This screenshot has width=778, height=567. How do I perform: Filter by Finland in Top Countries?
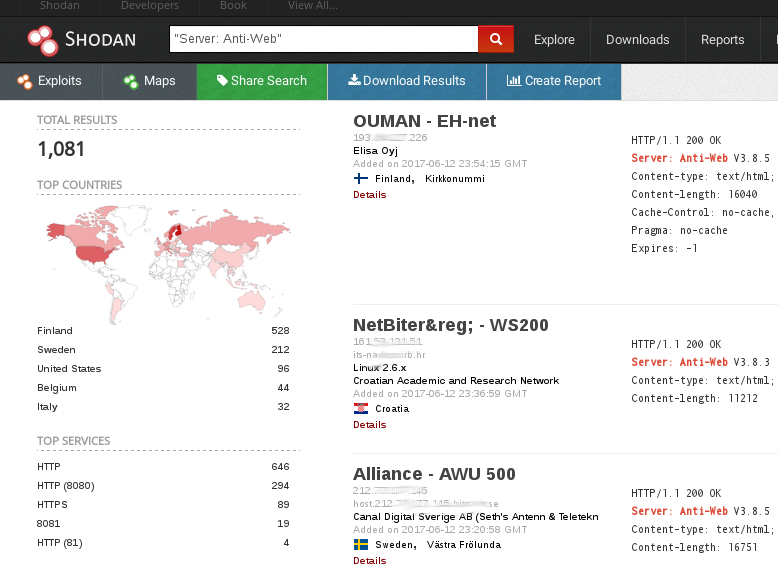coord(55,331)
